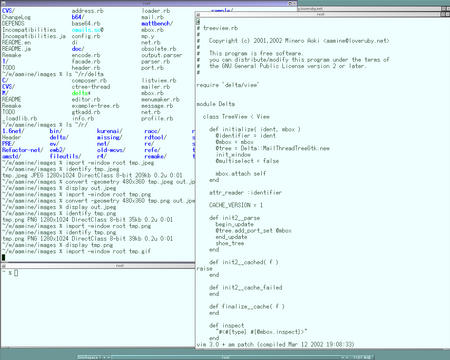Click example-tree.rb file name

pos(96,106)
